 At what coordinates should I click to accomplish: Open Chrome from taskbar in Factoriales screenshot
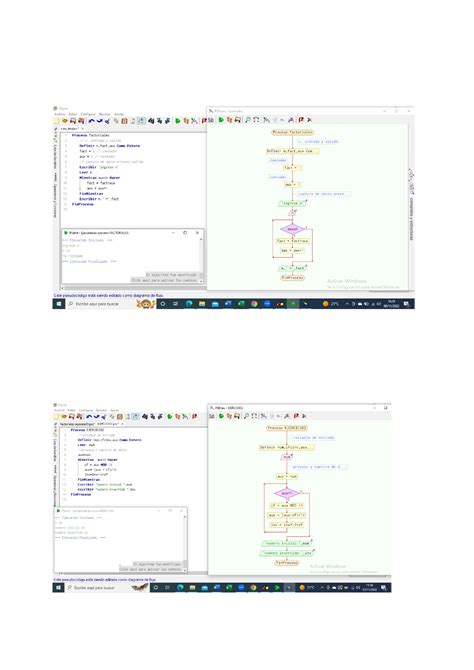click(254, 304)
